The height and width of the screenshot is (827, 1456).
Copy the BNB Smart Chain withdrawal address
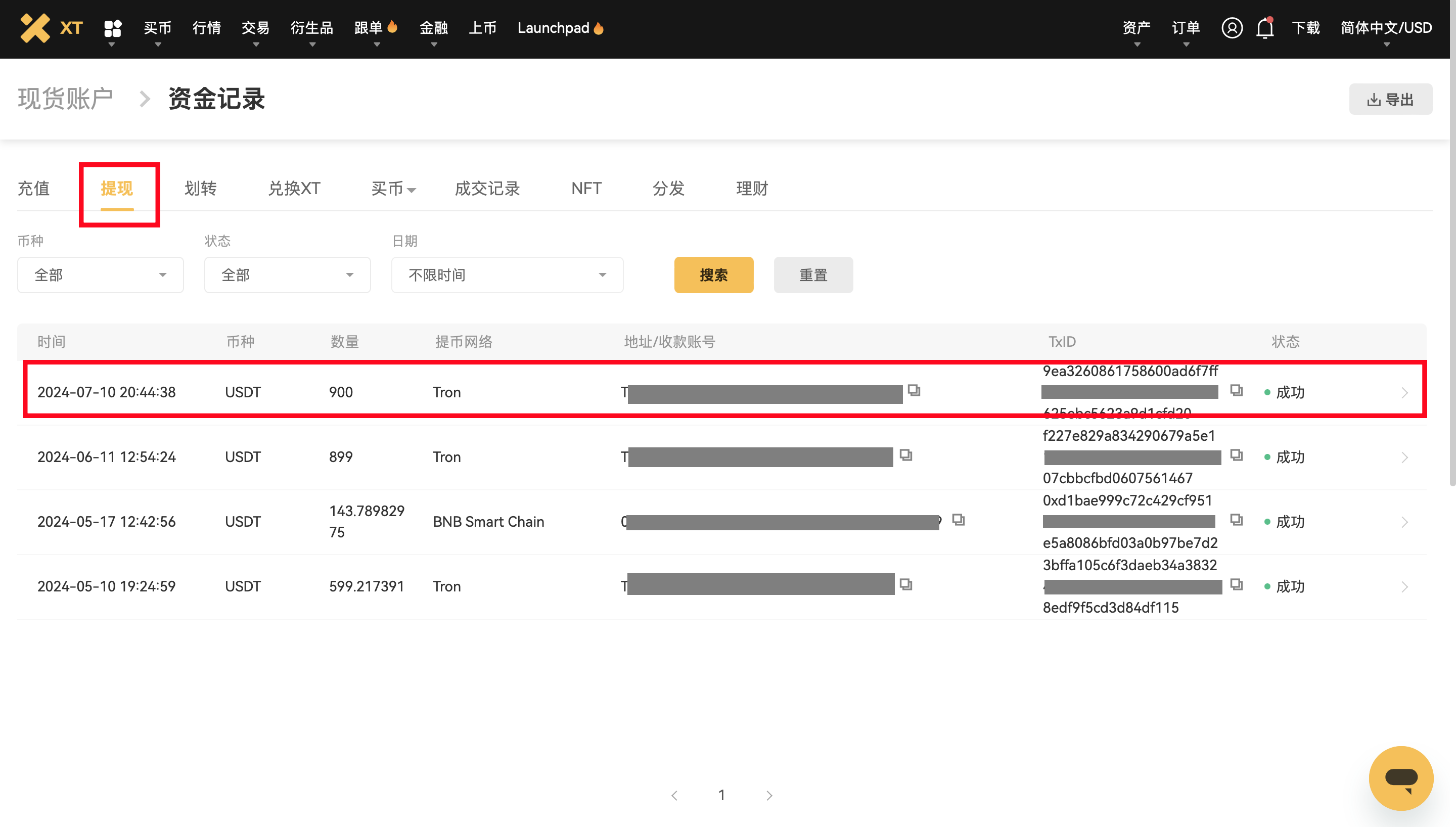(958, 520)
